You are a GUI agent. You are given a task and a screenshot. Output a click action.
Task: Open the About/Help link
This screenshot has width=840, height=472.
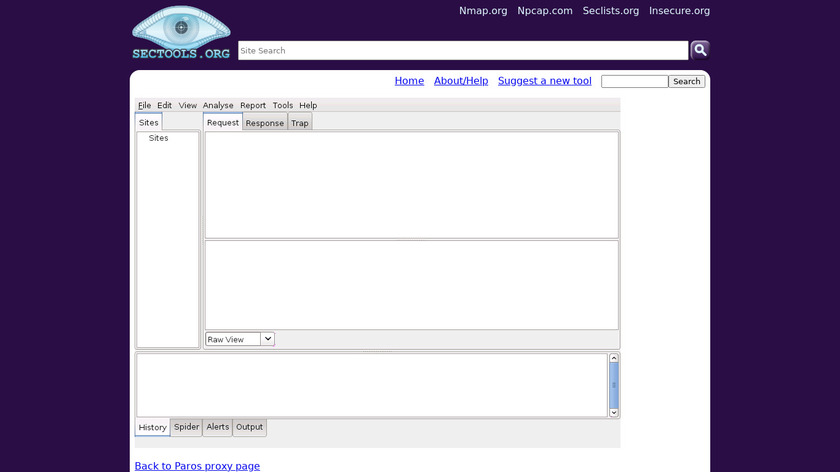[461, 81]
